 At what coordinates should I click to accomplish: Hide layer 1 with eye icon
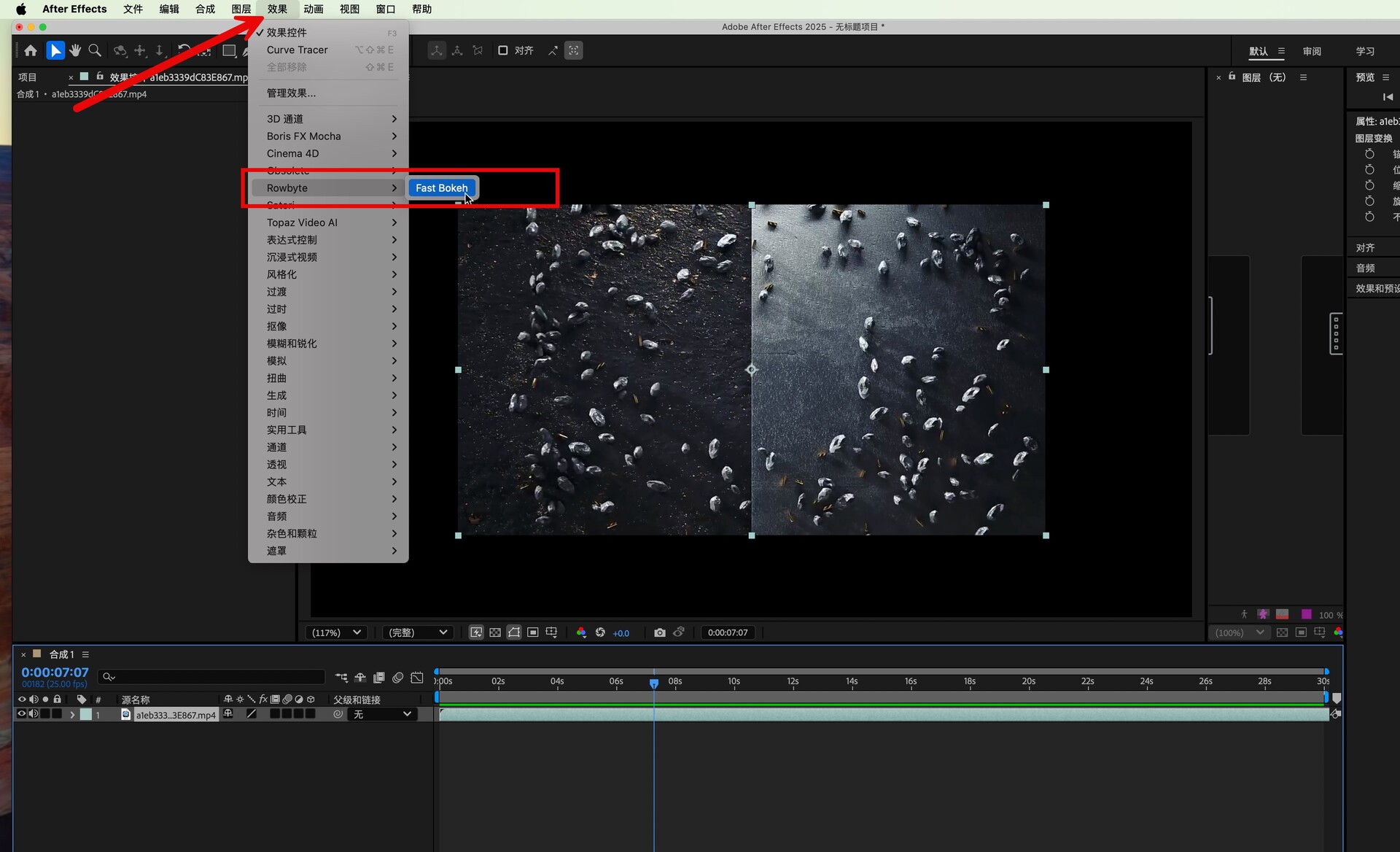pyautogui.click(x=21, y=714)
